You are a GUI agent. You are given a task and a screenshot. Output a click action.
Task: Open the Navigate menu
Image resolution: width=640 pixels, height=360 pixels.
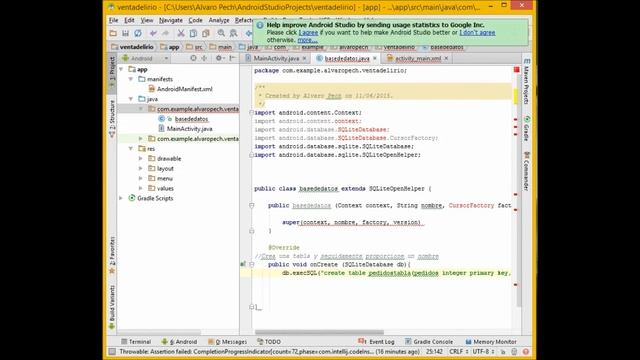point(171,20)
